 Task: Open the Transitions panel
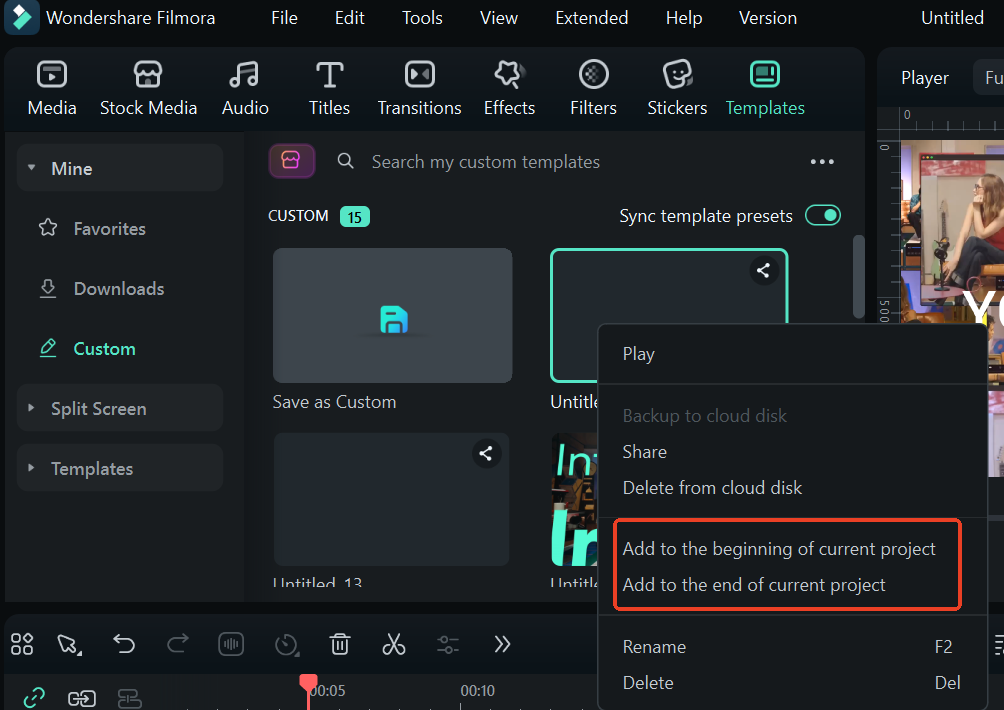coord(419,88)
